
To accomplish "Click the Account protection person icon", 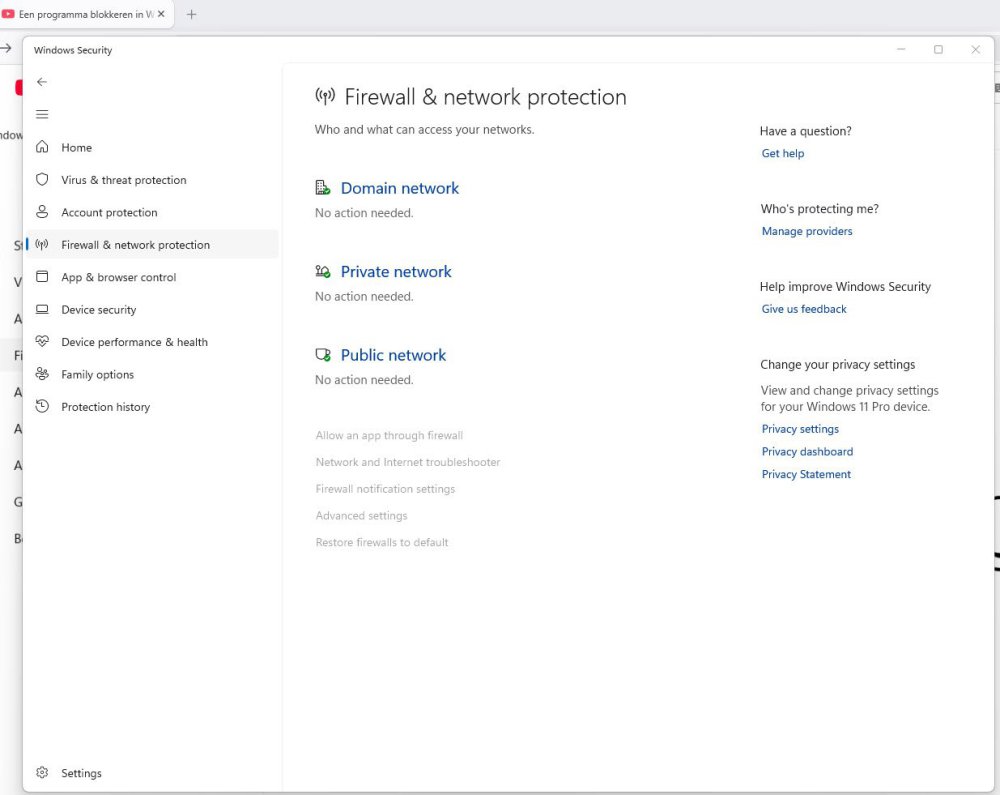I will 42,212.
